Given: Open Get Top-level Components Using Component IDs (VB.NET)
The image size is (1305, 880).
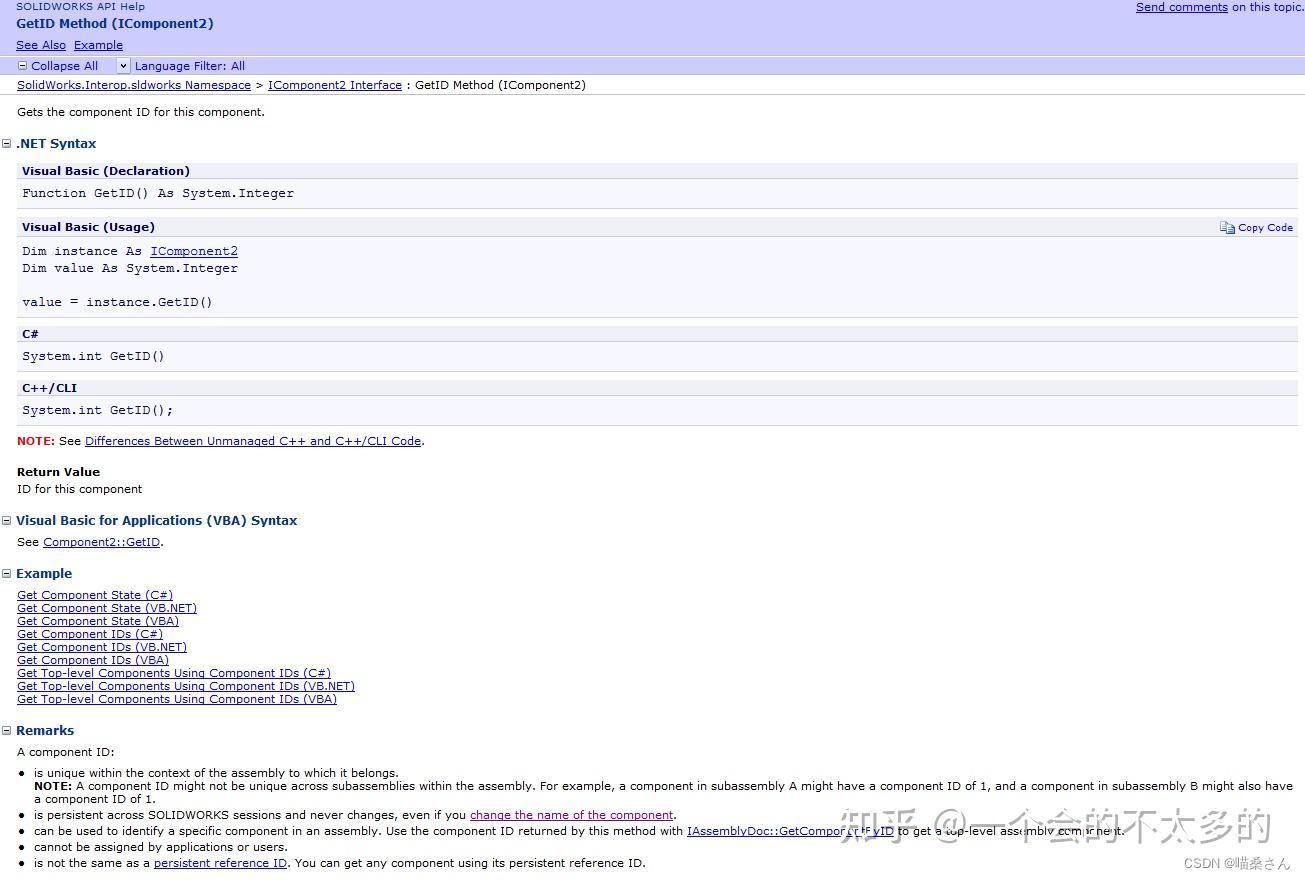Looking at the screenshot, I should point(186,686).
